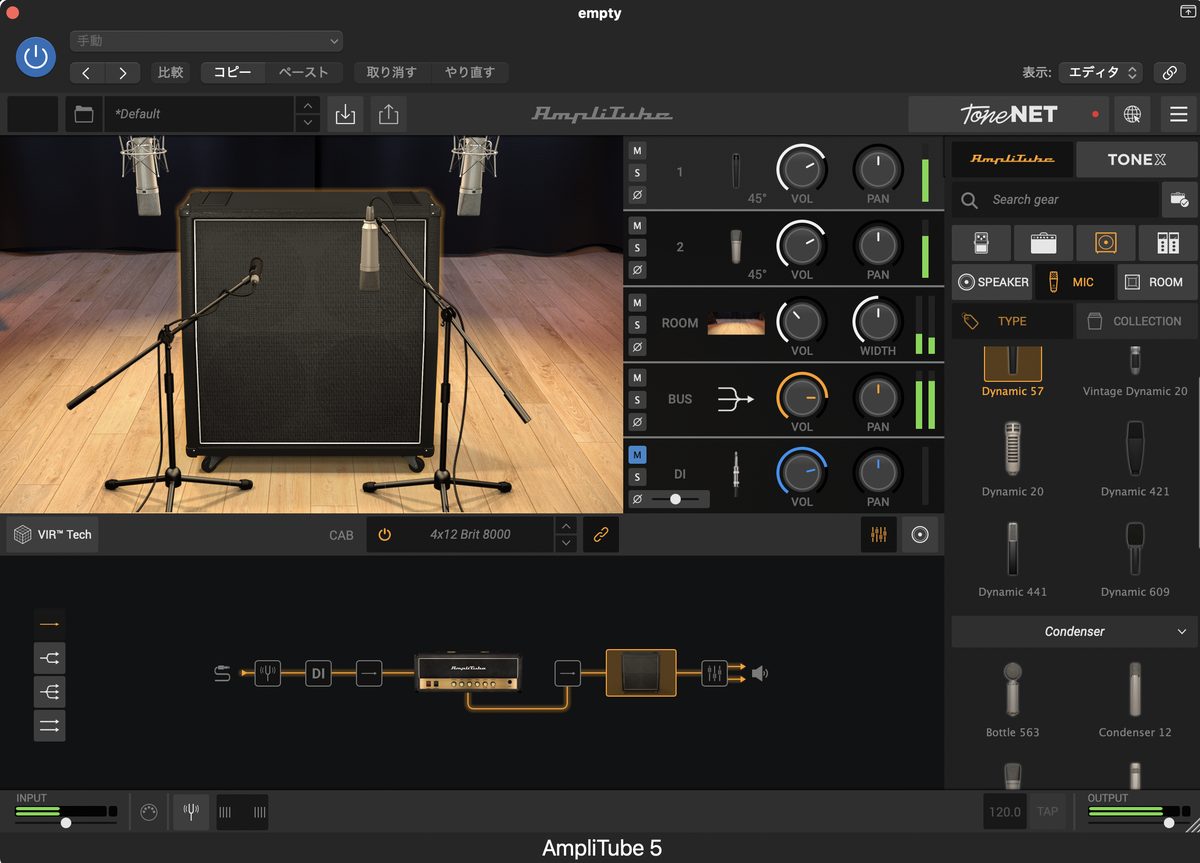Switch to the TONEX tab
The width and height of the screenshot is (1200, 863).
point(1136,159)
